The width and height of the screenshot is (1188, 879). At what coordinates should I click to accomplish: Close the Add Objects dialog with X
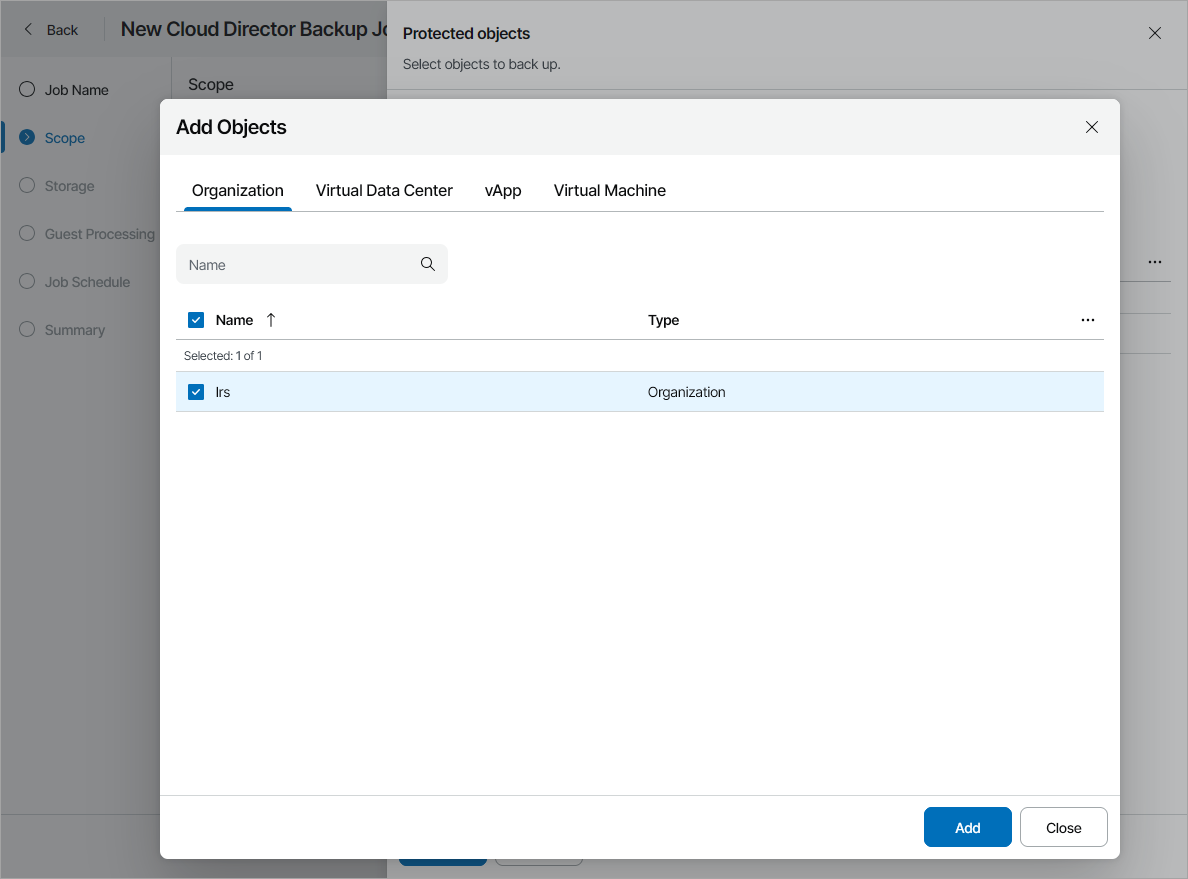point(1092,127)
